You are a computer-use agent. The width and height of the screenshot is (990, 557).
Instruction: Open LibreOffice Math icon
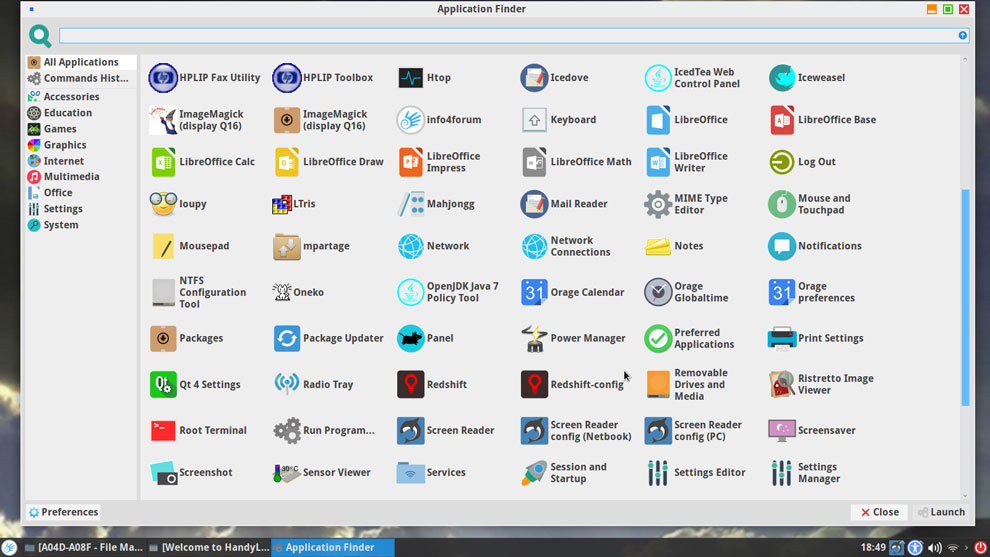point(534,162)
